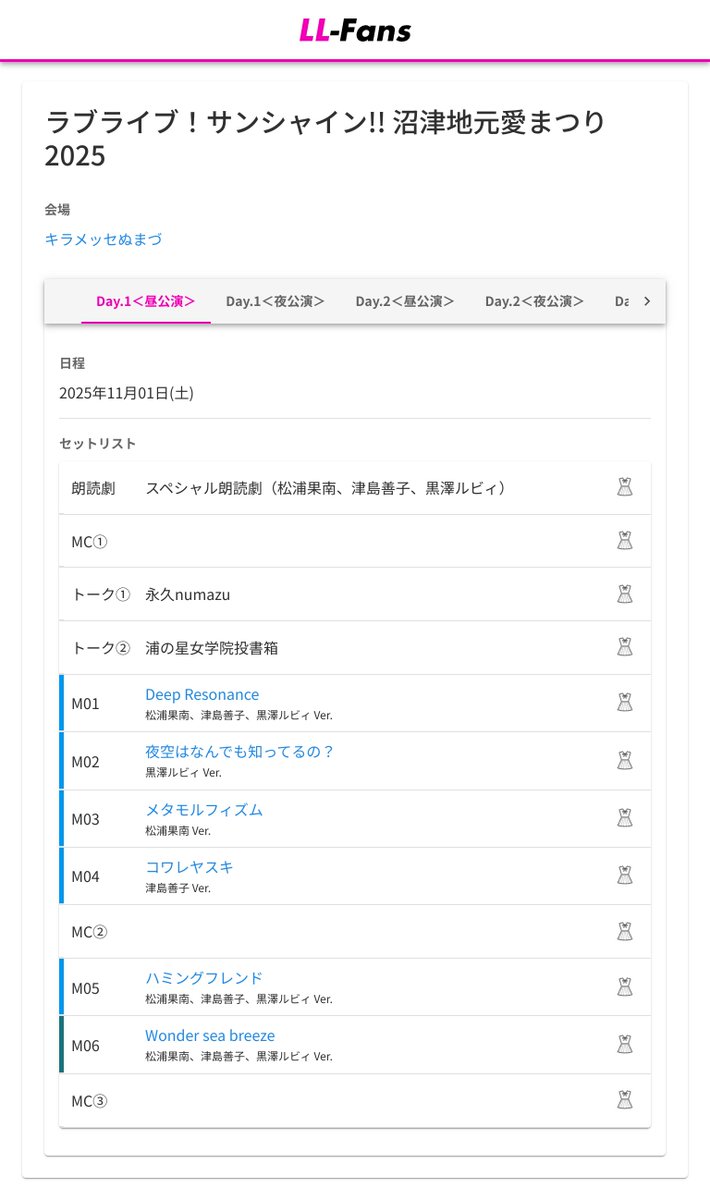Click the 松浦果南 Ver. subtitle

(178, 831)
